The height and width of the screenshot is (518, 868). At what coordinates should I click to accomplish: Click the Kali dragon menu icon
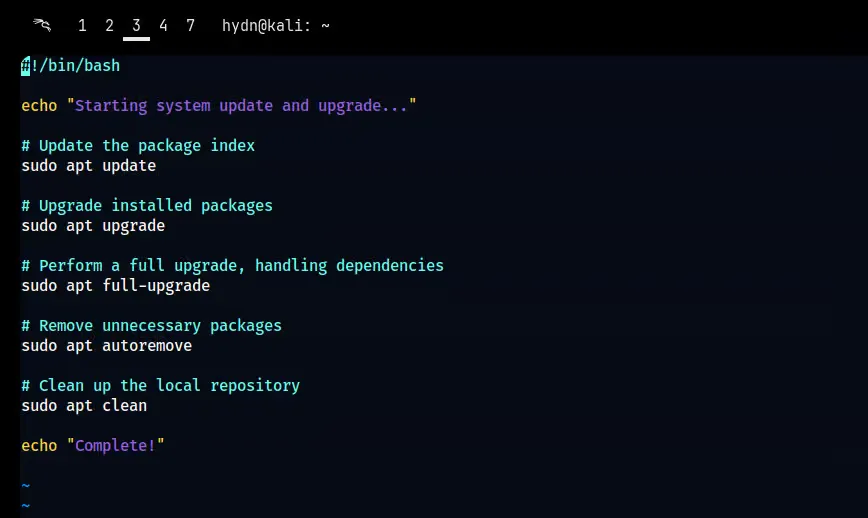42,25
